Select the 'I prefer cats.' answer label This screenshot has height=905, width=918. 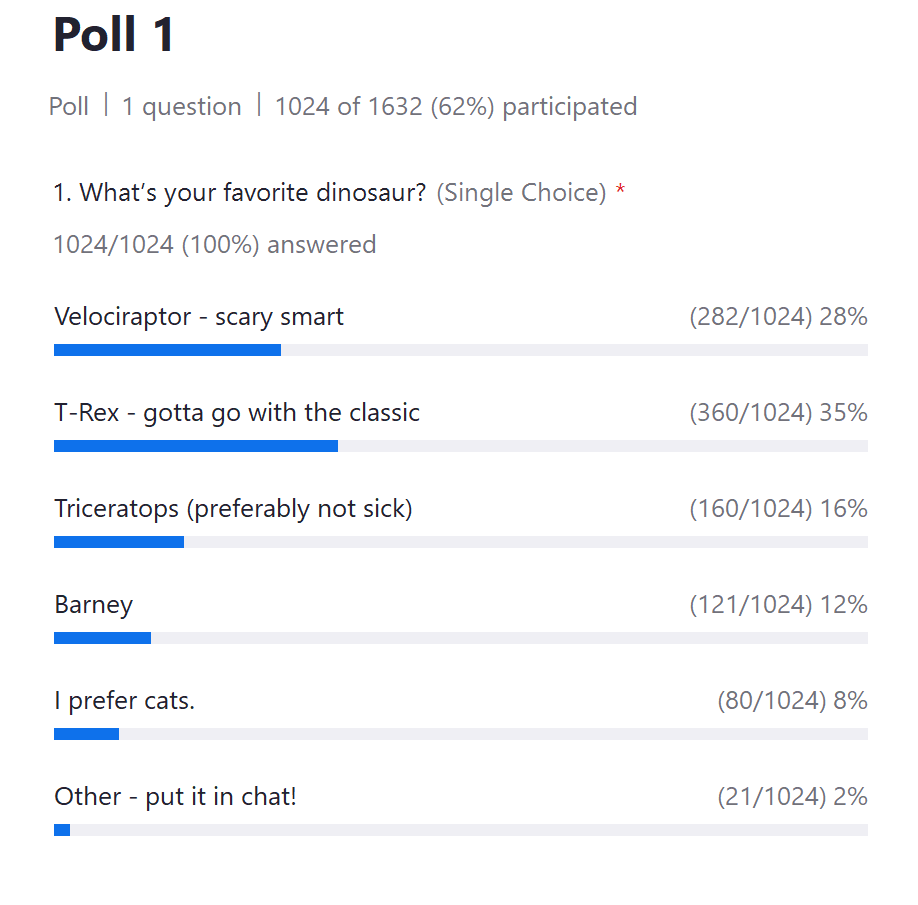(x=124, y=701)
